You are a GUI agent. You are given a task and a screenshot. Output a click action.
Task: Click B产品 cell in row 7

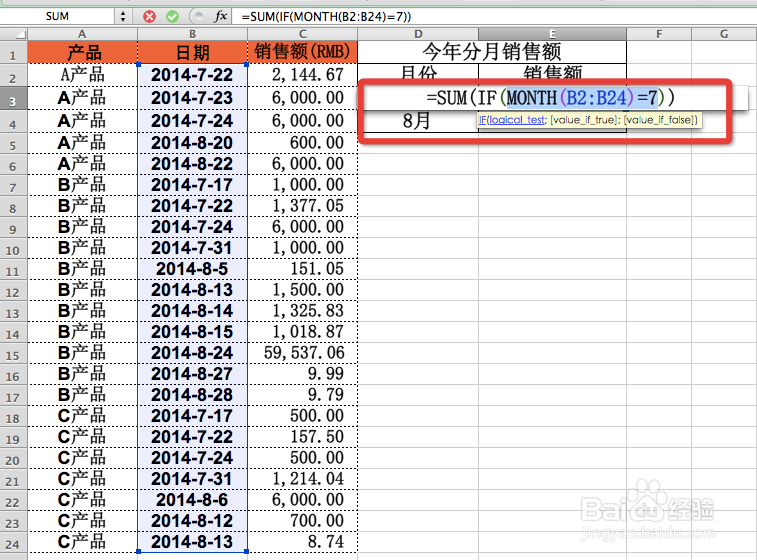click(x=83, y=185)
